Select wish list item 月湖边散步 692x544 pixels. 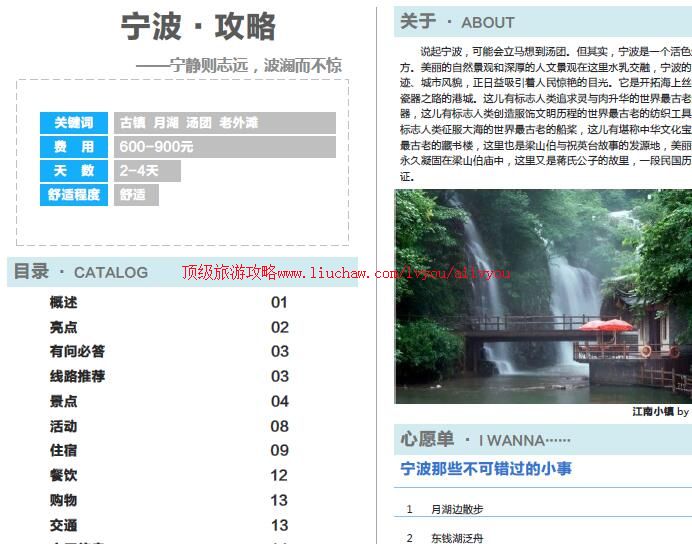pos(456,509)
